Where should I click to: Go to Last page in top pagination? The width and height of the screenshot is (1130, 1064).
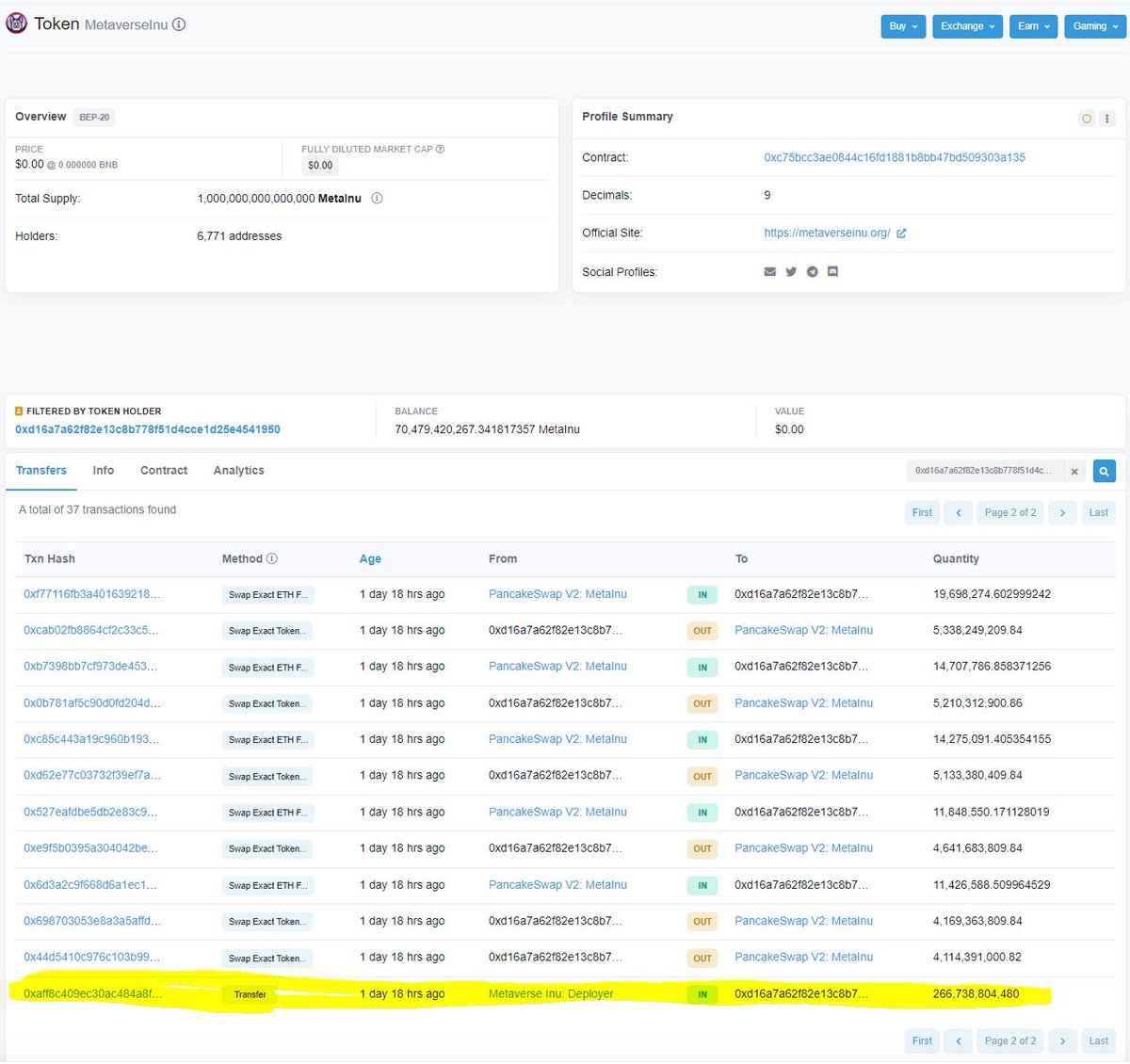tap(1099, 513)
